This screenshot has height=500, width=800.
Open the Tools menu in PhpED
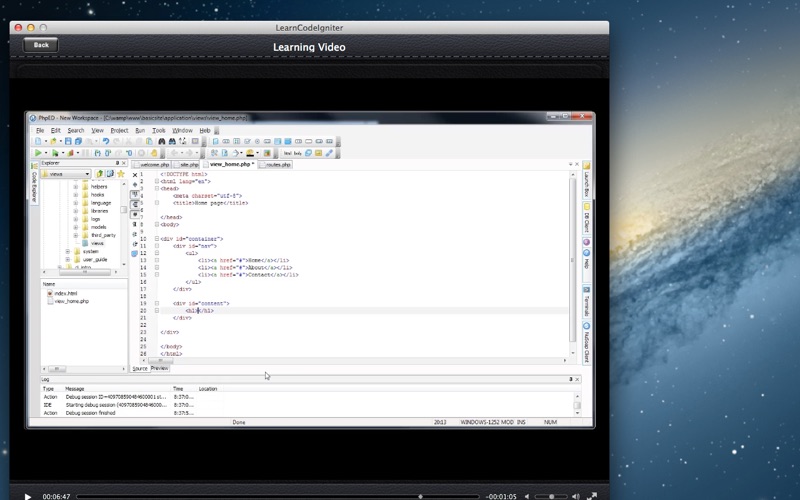tap(159, 131)
